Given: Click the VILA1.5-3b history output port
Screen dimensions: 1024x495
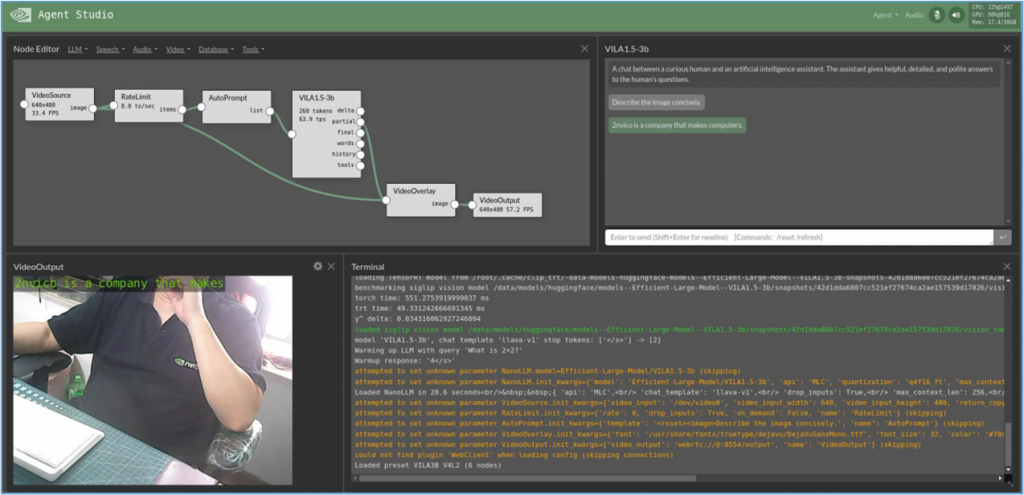Looking at the screenshot, I should click(x=360, y=154).
